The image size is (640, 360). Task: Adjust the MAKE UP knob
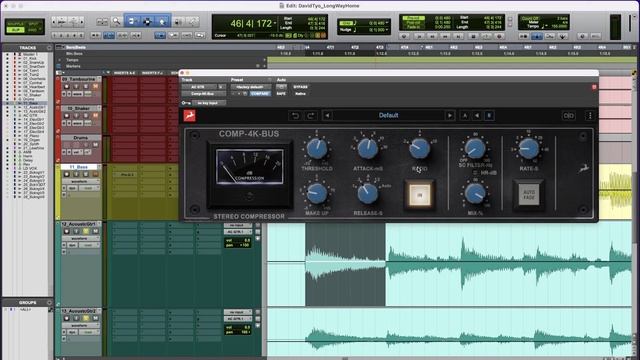(x=317, y=193)
